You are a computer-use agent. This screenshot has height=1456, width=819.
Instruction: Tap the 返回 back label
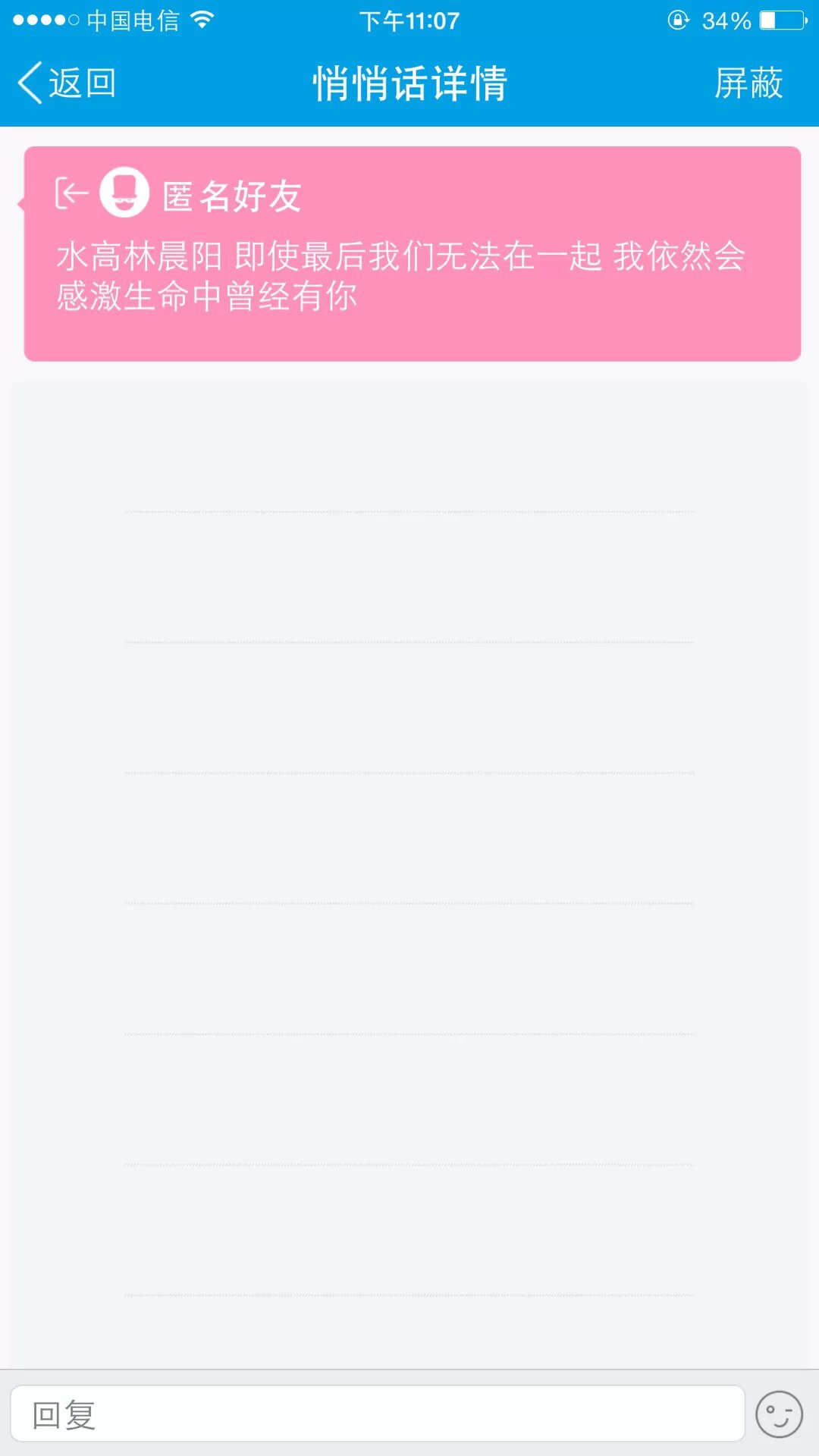[82, 83]
